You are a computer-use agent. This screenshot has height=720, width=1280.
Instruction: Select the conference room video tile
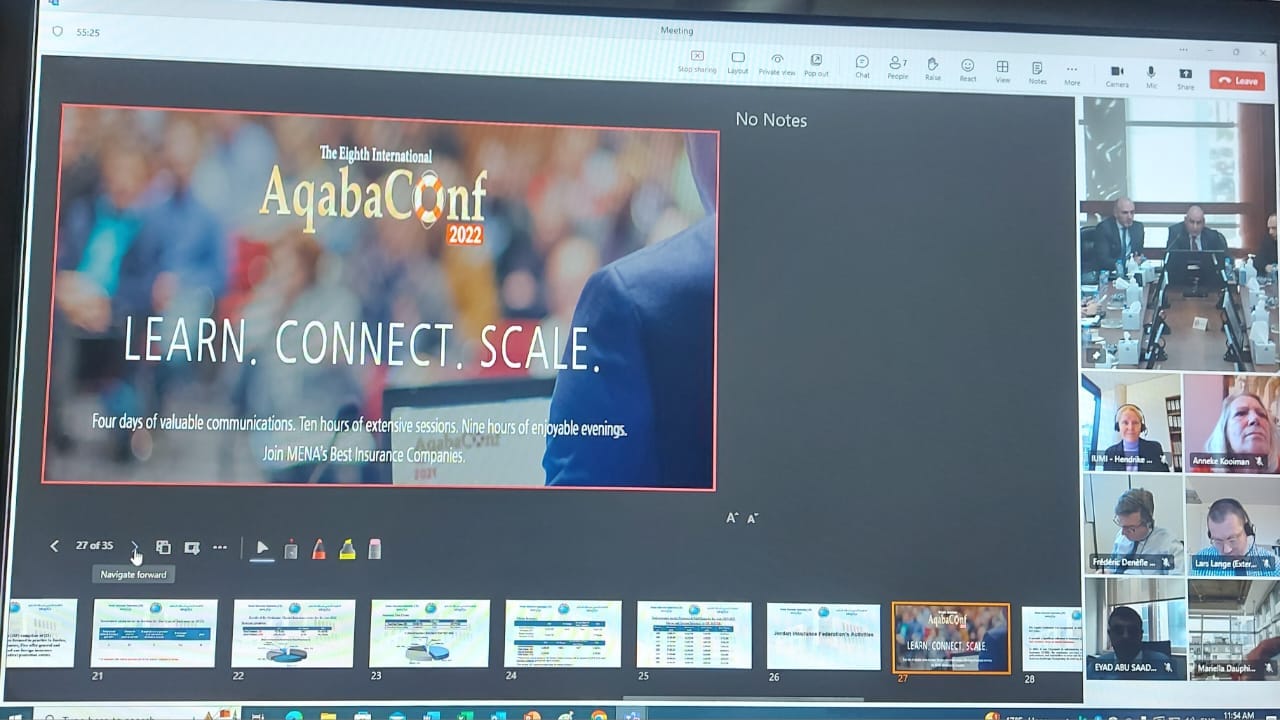pos(1180,232)
